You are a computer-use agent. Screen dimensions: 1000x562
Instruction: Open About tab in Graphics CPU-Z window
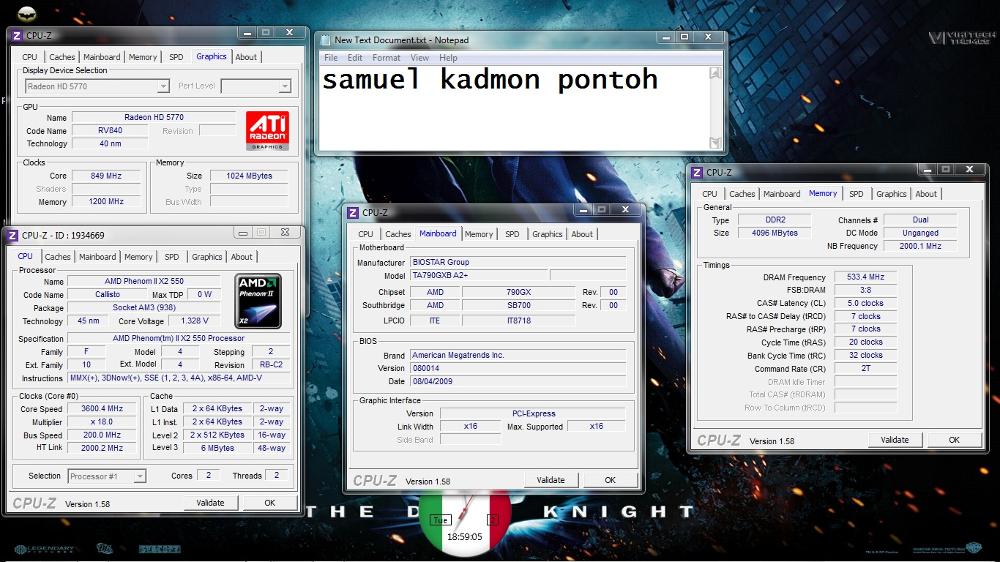246,57
